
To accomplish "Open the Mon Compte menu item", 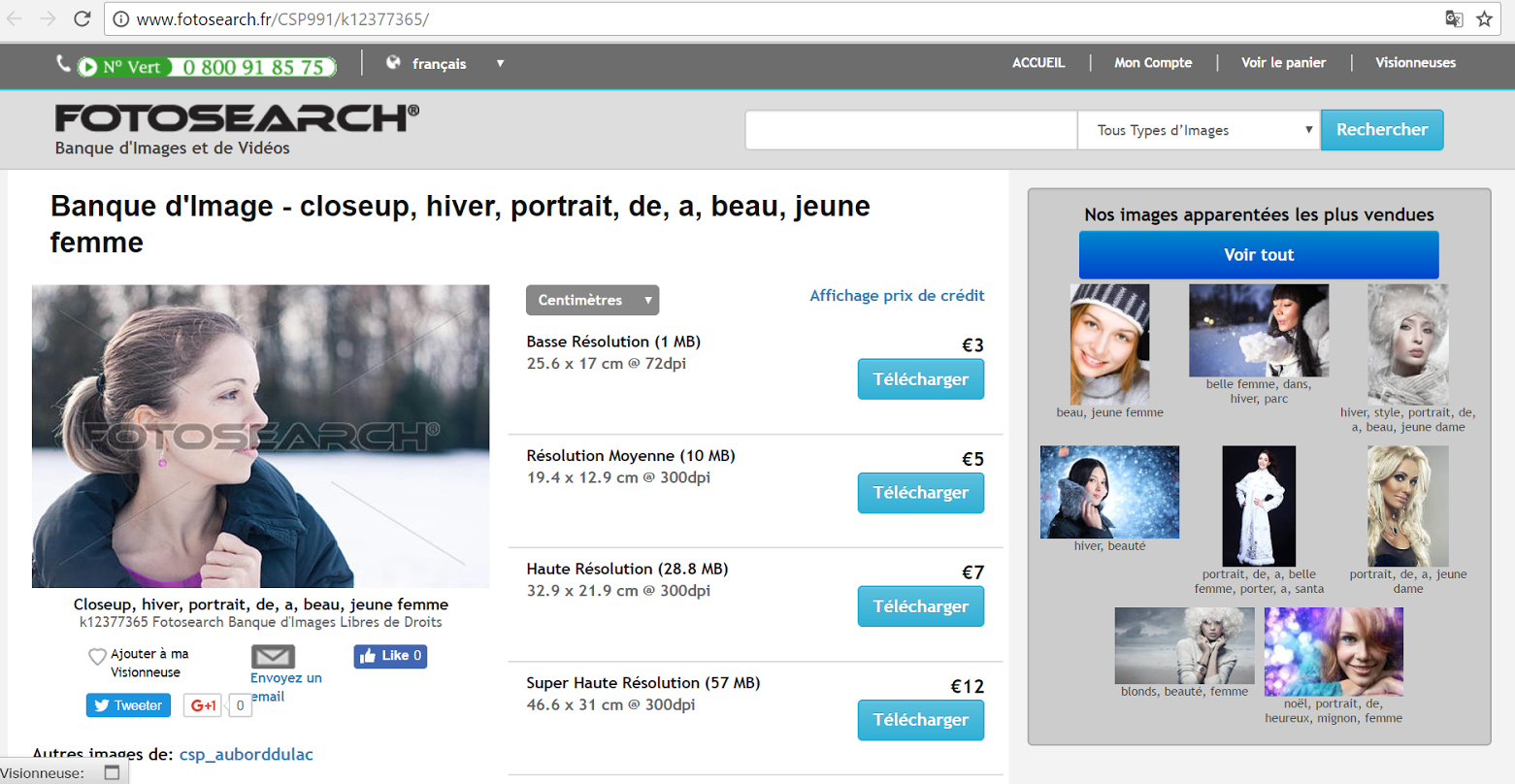I will [x=1153, y=63].
